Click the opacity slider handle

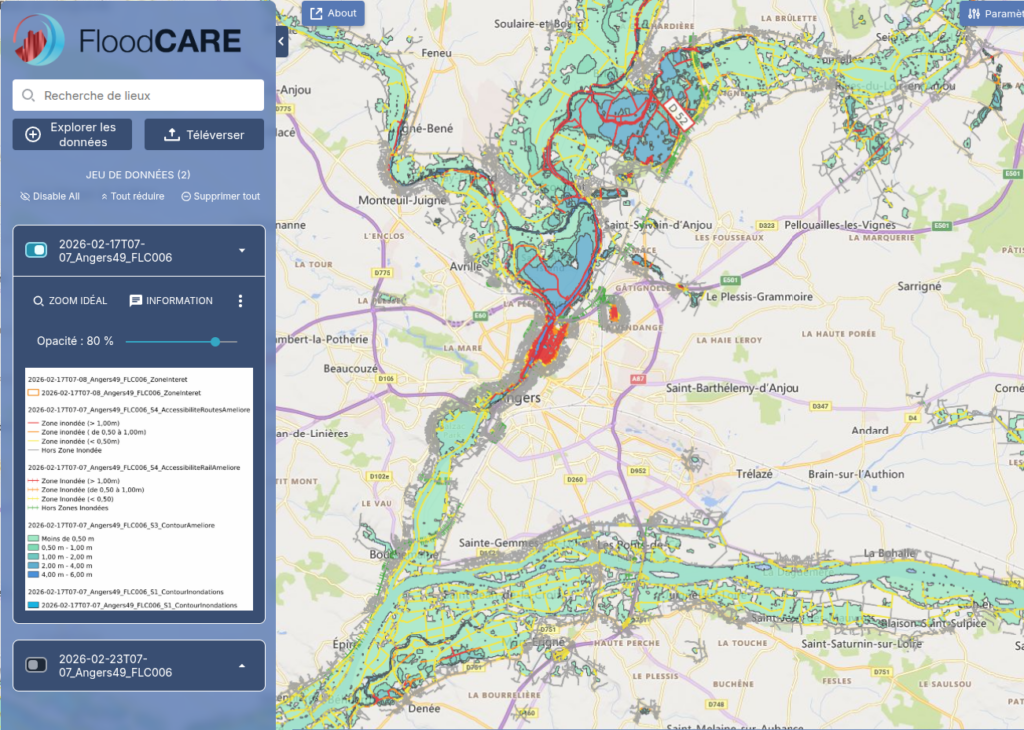[215, 342]
